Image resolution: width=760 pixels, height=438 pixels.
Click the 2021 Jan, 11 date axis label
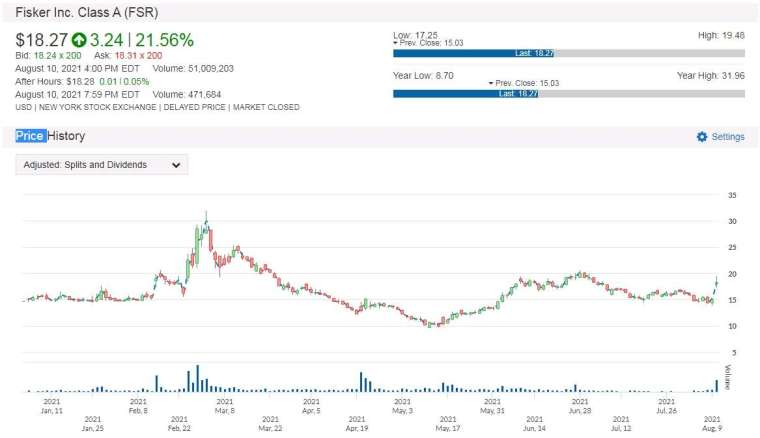pos(52,406)
